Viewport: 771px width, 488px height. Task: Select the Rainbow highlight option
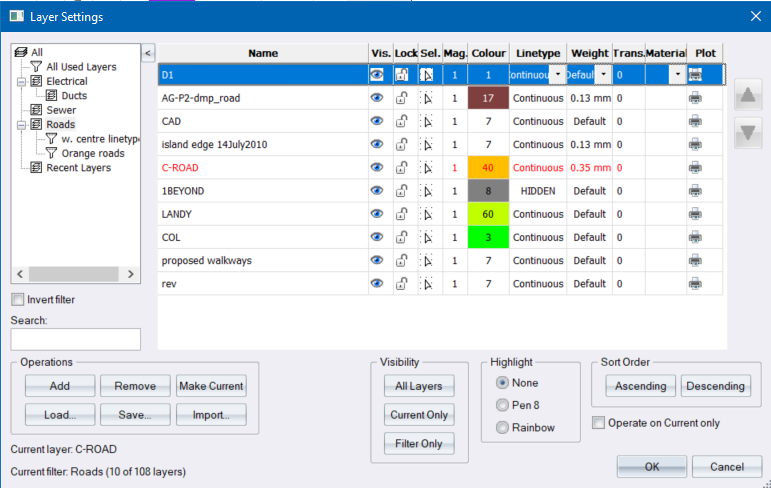pyautogui.click(x=502, y=427)
